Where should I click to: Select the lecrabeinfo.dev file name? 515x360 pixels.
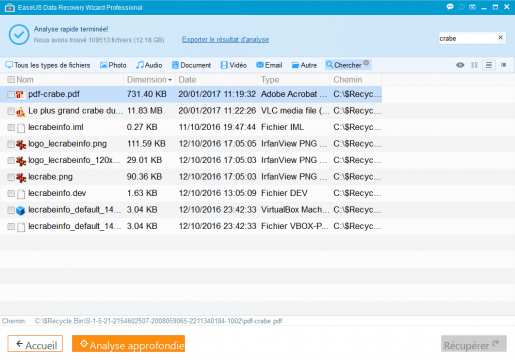57,193
